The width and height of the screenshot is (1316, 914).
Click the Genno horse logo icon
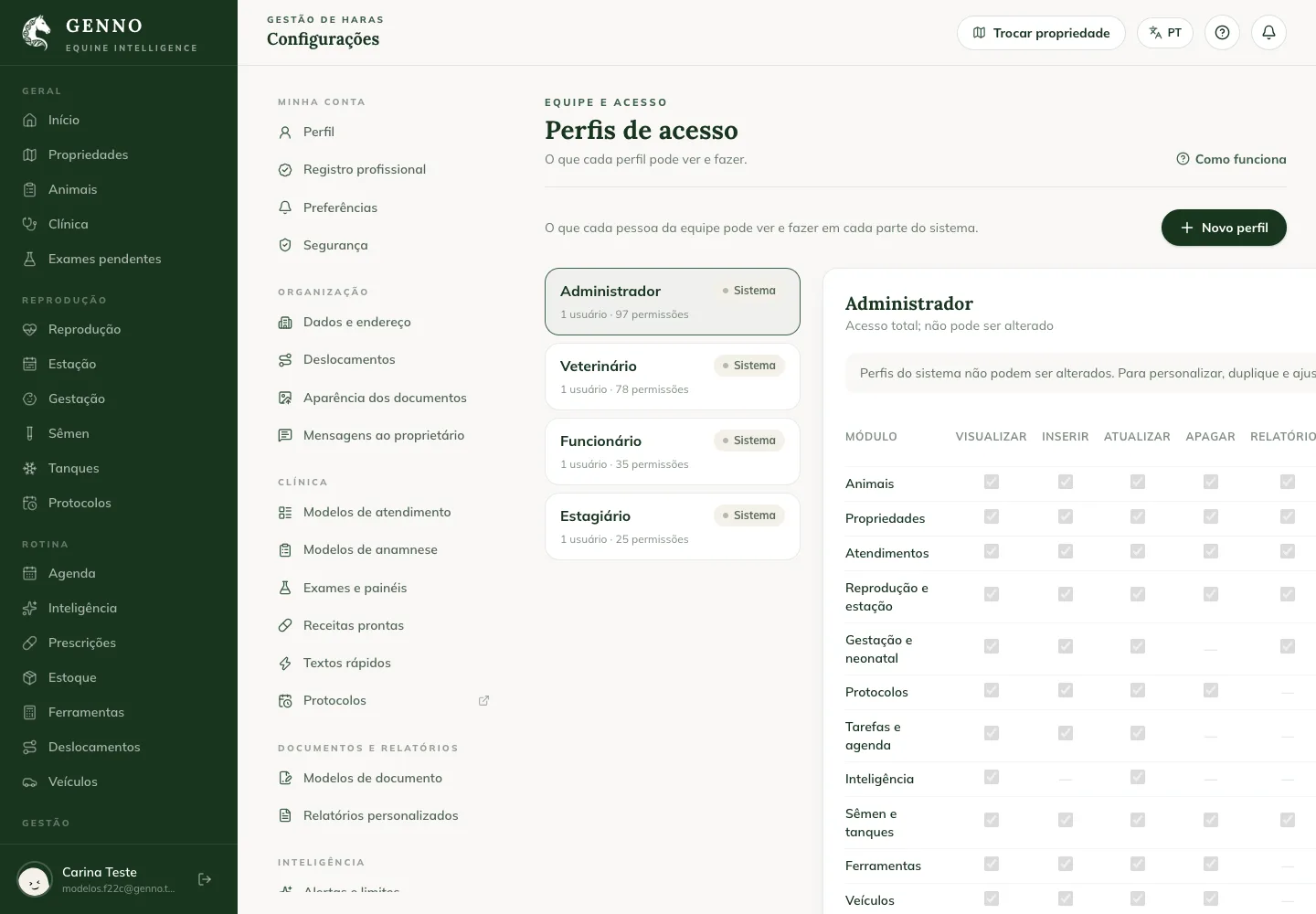[37, 33]
